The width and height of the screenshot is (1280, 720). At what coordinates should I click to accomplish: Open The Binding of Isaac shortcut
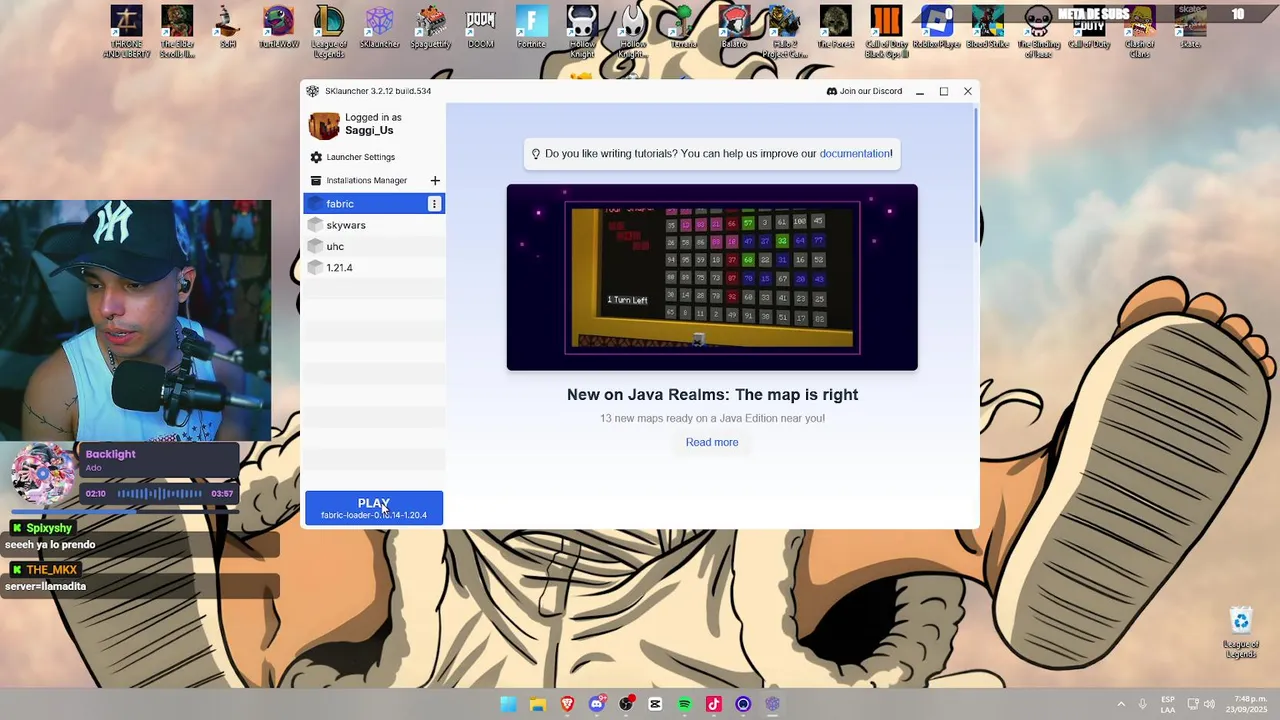tap(1038, 31)
